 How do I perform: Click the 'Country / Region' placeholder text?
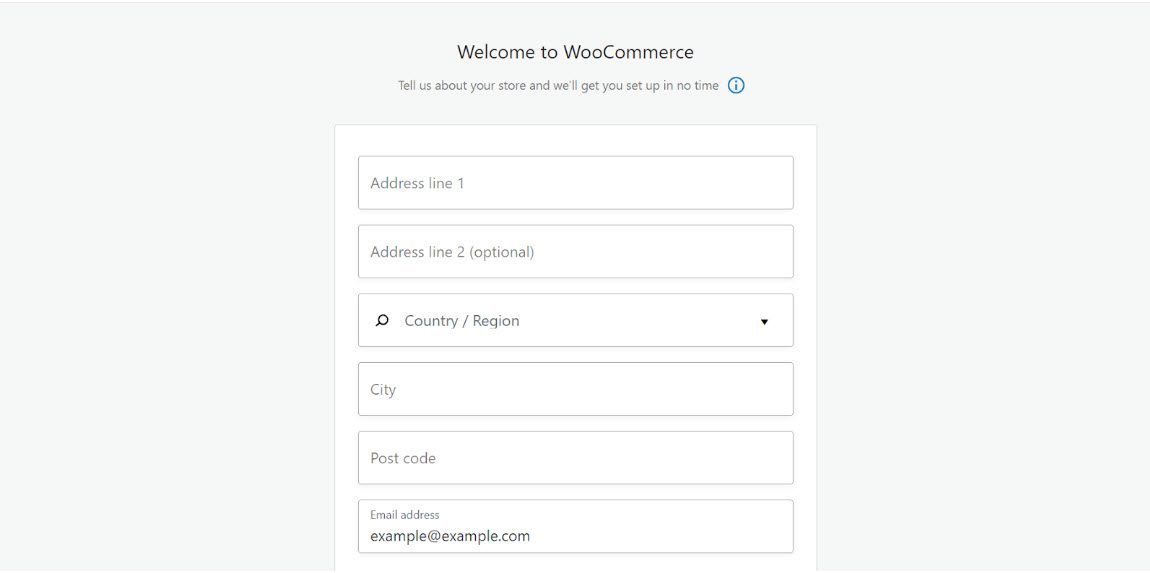(462, 321)
